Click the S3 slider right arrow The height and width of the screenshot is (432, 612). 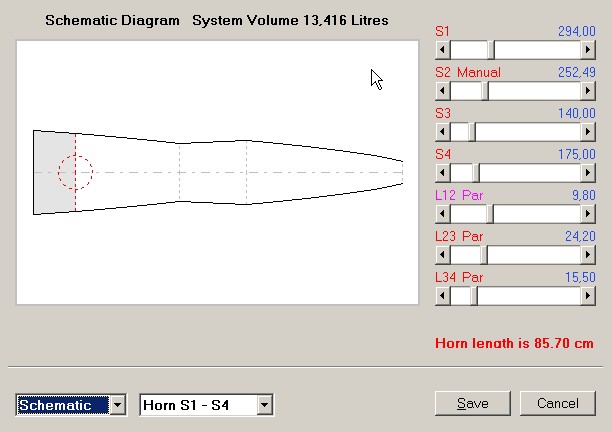pyautogui.click(x=587, y=132)
